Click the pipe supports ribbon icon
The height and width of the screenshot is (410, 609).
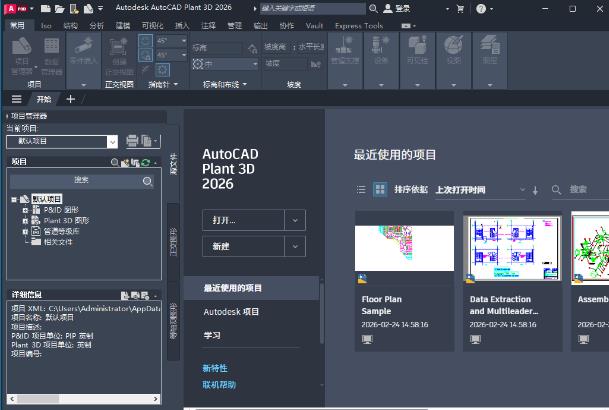tap(345, 45)
